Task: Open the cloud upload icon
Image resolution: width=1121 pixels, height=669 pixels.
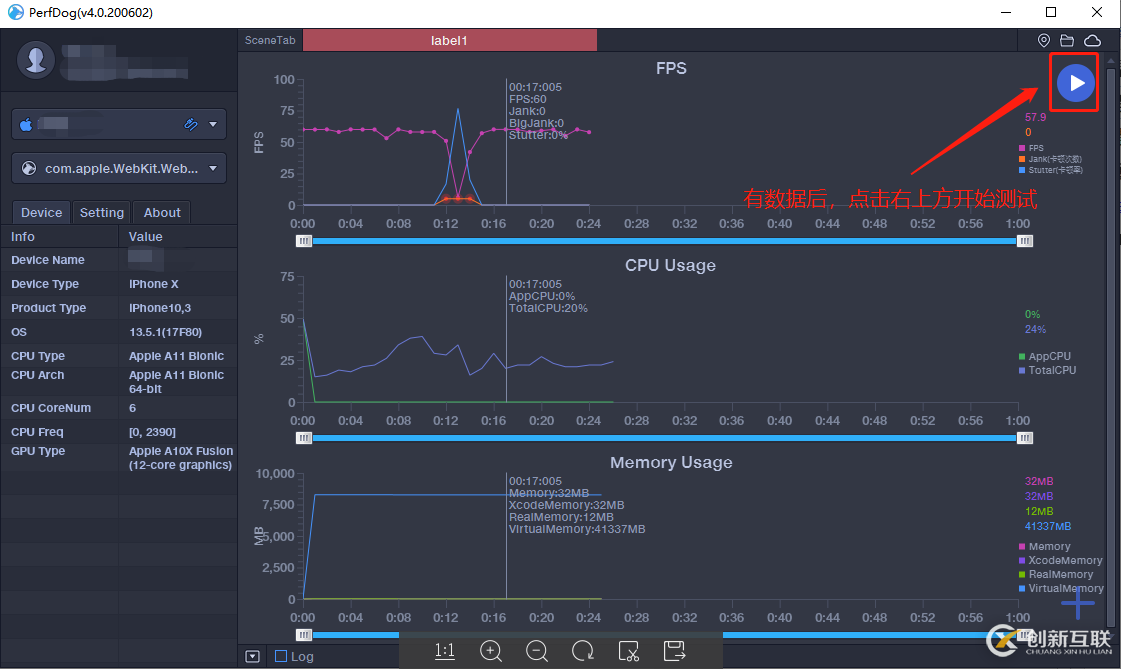Action: (1092, 40)
